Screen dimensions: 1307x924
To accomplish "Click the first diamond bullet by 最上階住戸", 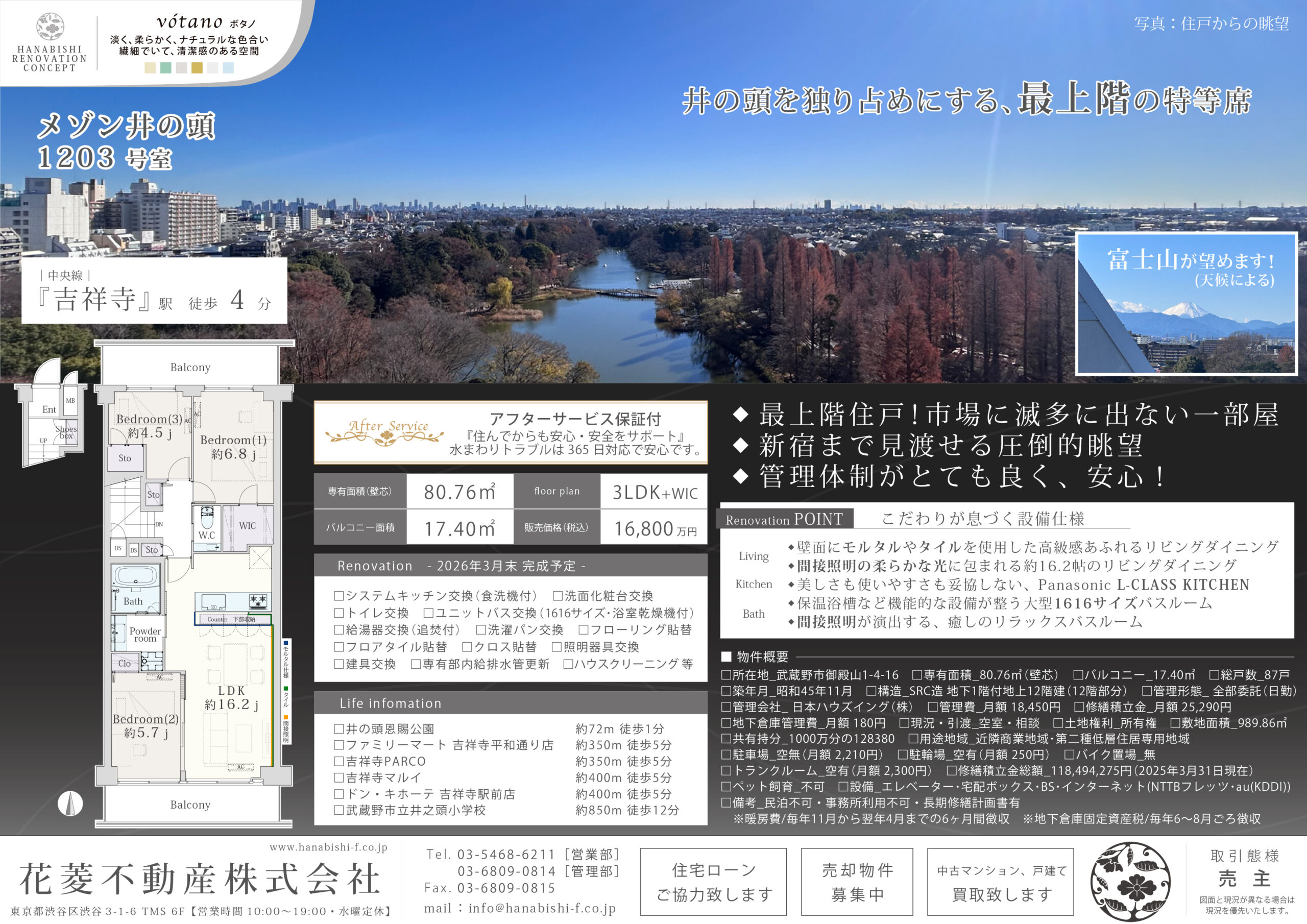I will tap(740, 415).
